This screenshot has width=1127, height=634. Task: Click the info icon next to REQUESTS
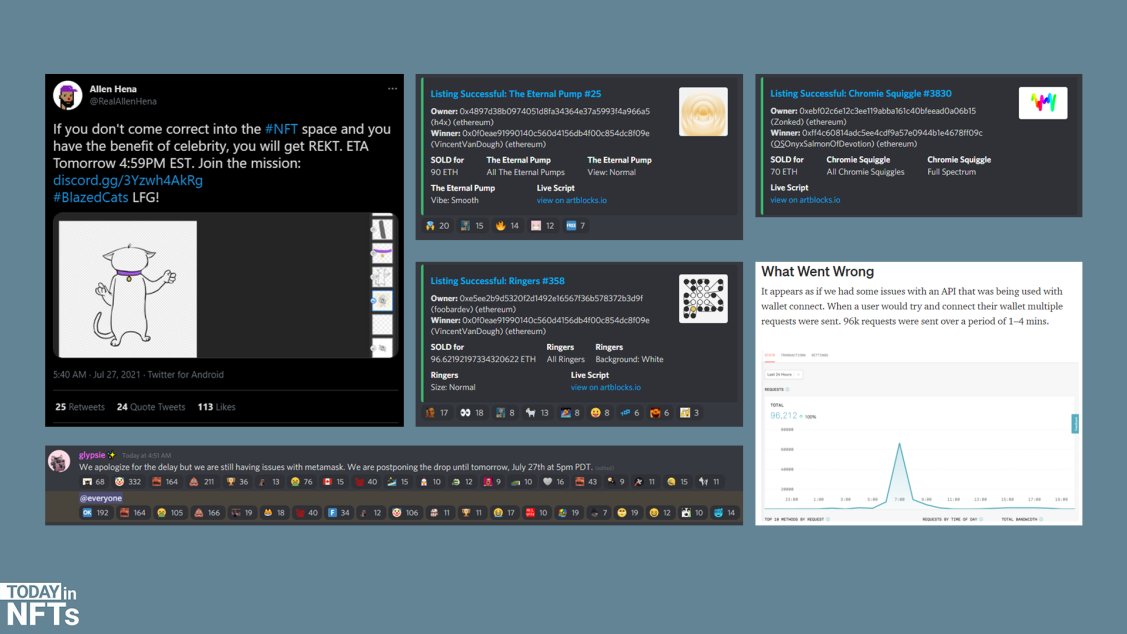(x=788, y=390)
